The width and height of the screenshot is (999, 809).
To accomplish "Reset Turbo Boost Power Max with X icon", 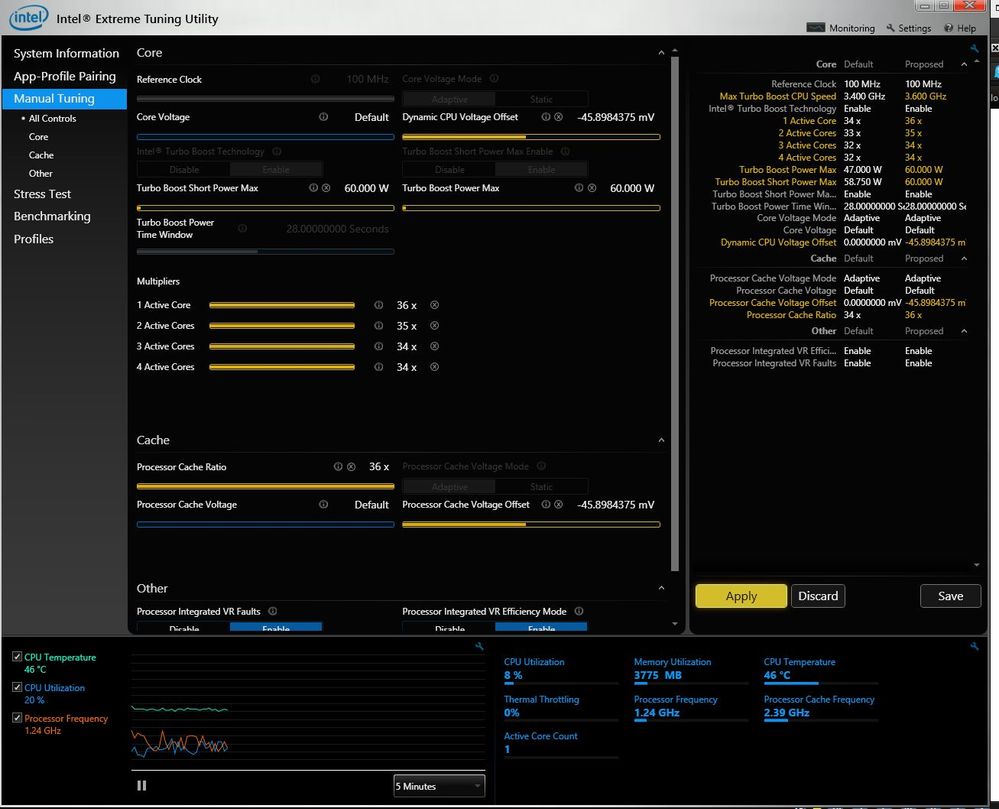I will pyautogui.click(x=591, y=188).
